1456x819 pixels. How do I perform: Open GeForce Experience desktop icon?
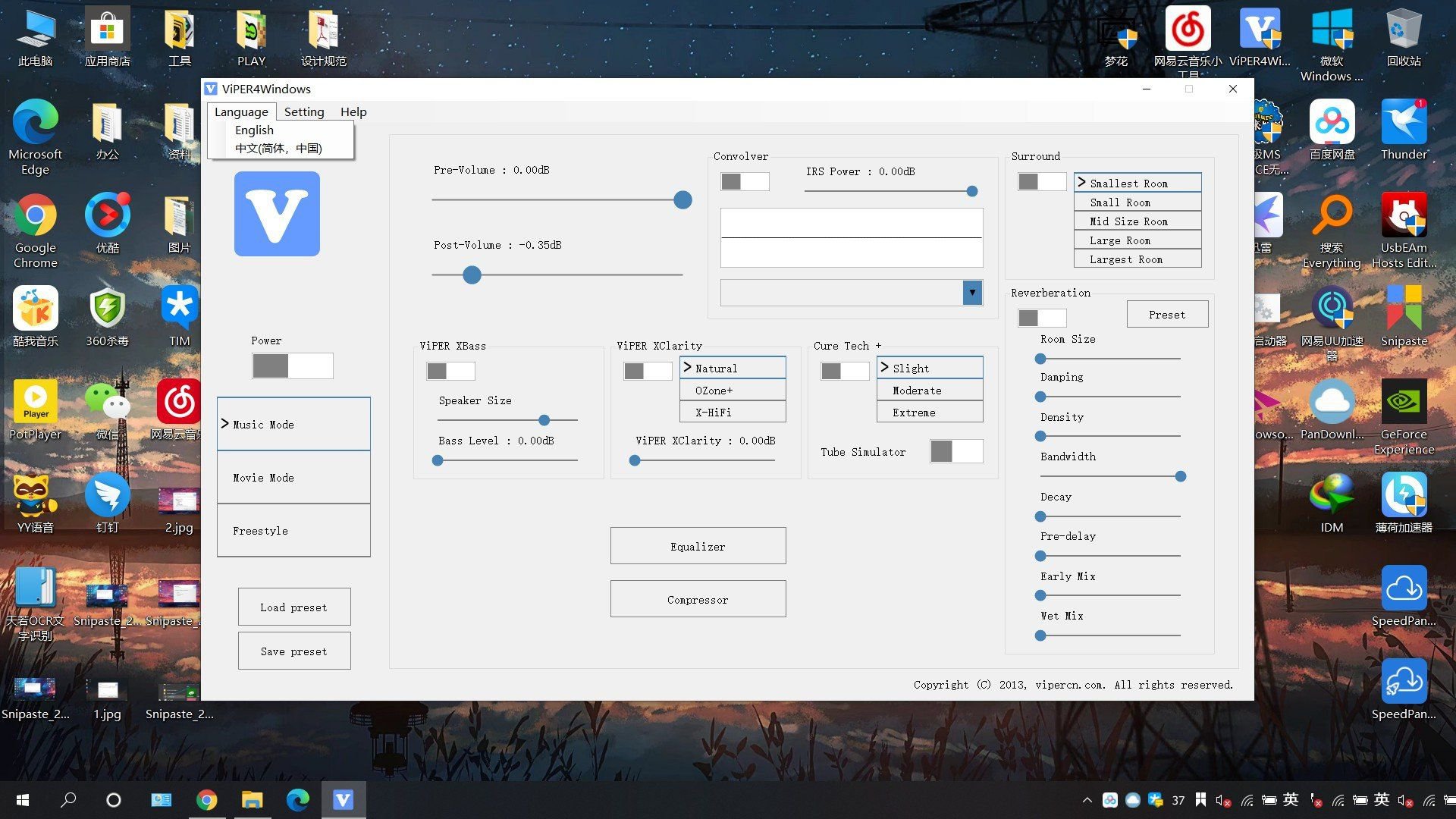1404,418
